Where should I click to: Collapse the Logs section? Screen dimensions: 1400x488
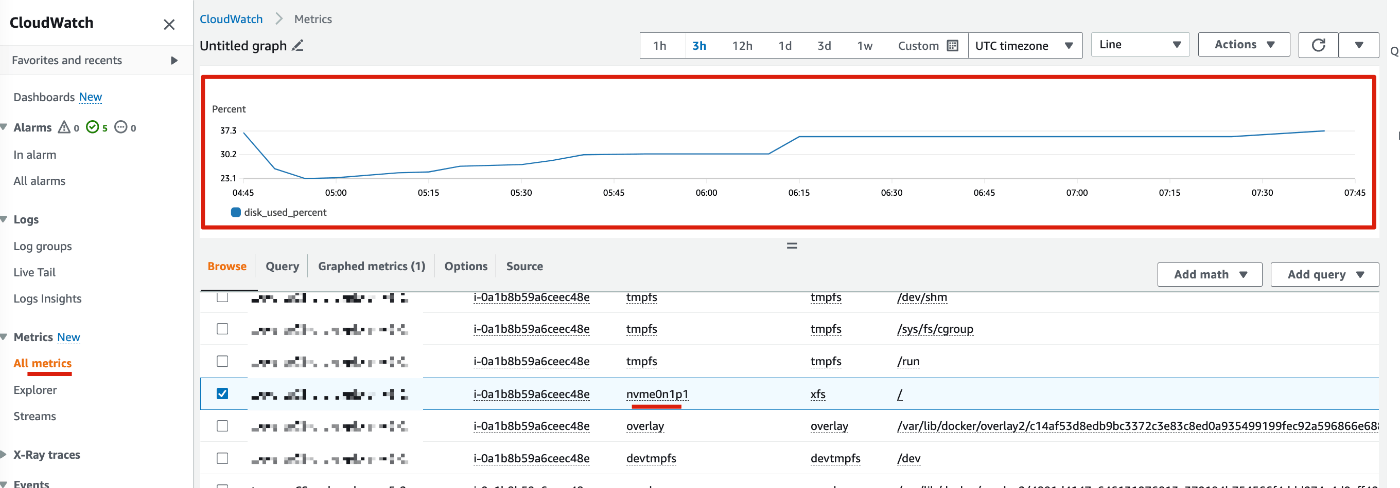click(5, 220)
